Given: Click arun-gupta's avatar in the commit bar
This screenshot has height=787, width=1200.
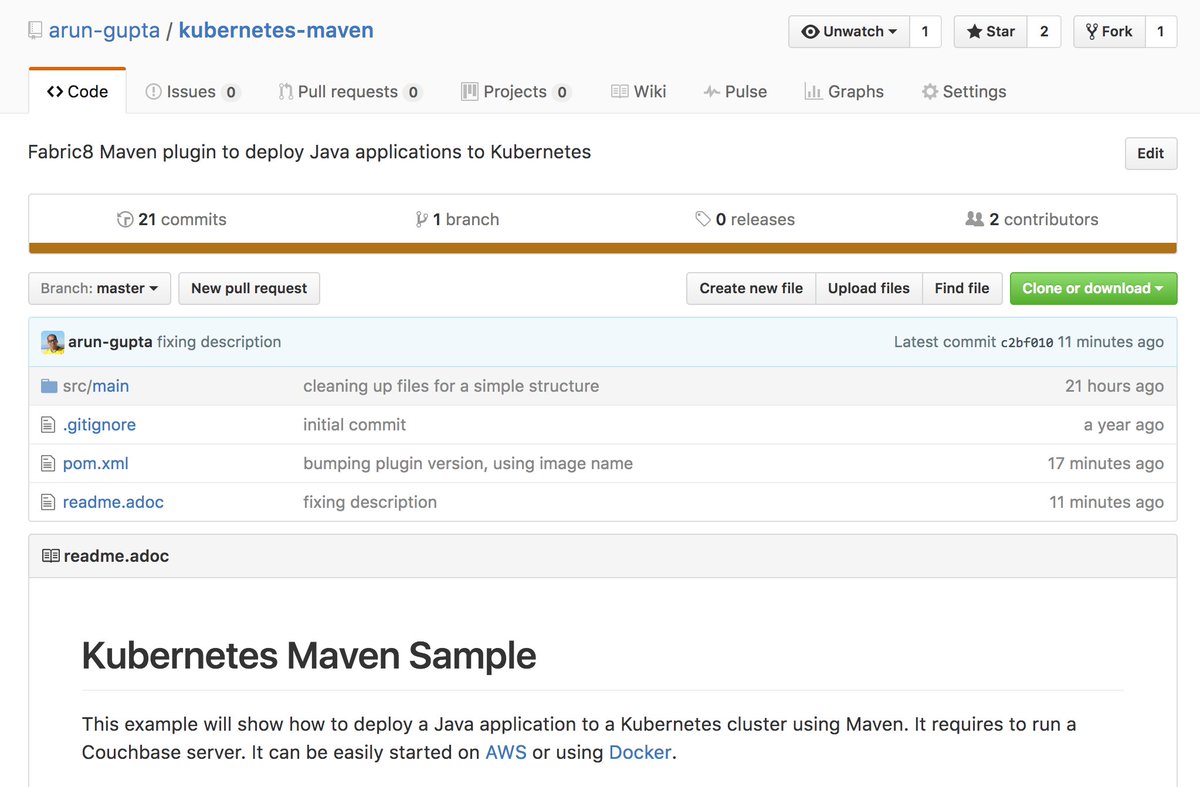Looking at the screenshot, I should pyautogui.click(x=53, y=342).
